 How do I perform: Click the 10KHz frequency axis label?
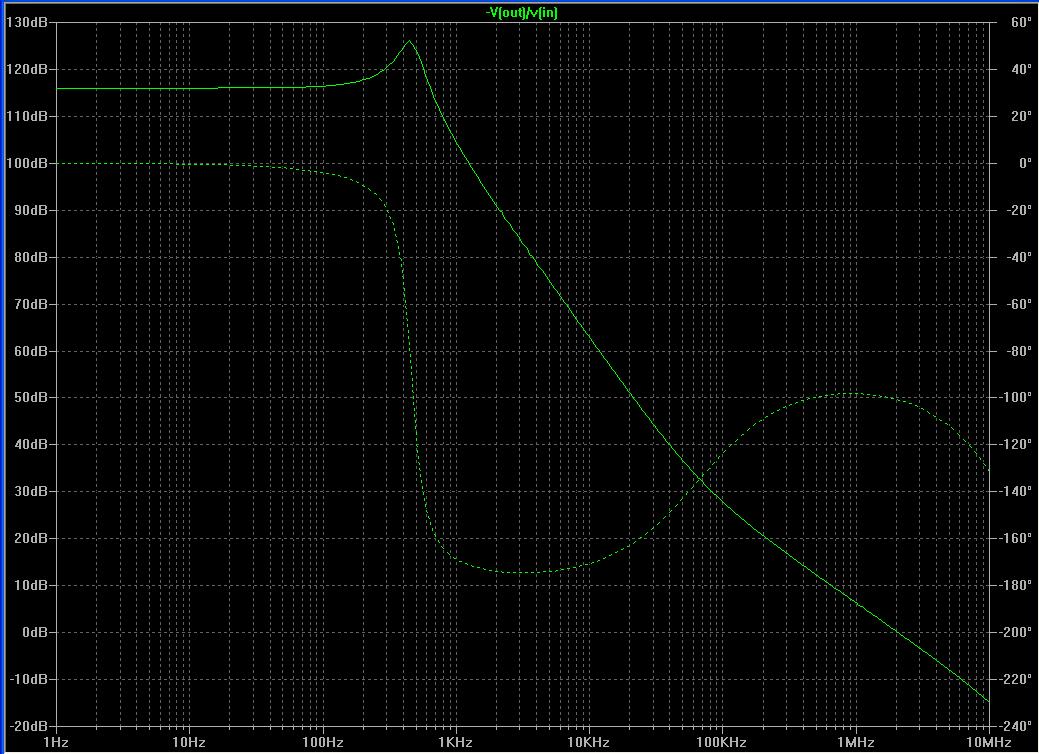tap(589, 743)
